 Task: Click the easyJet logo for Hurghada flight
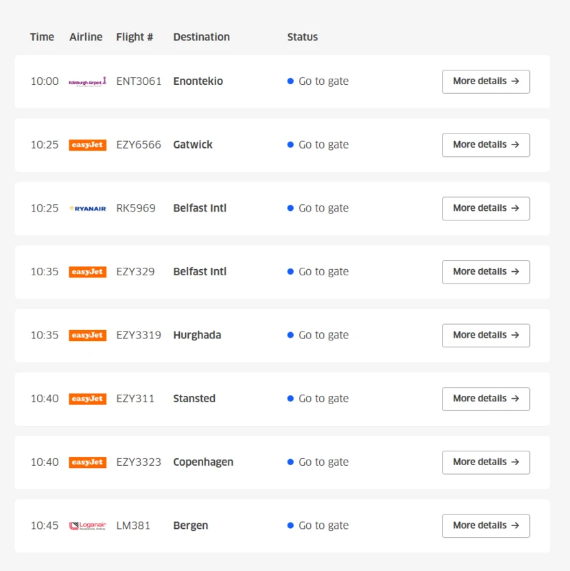click(x=87, y=335)
